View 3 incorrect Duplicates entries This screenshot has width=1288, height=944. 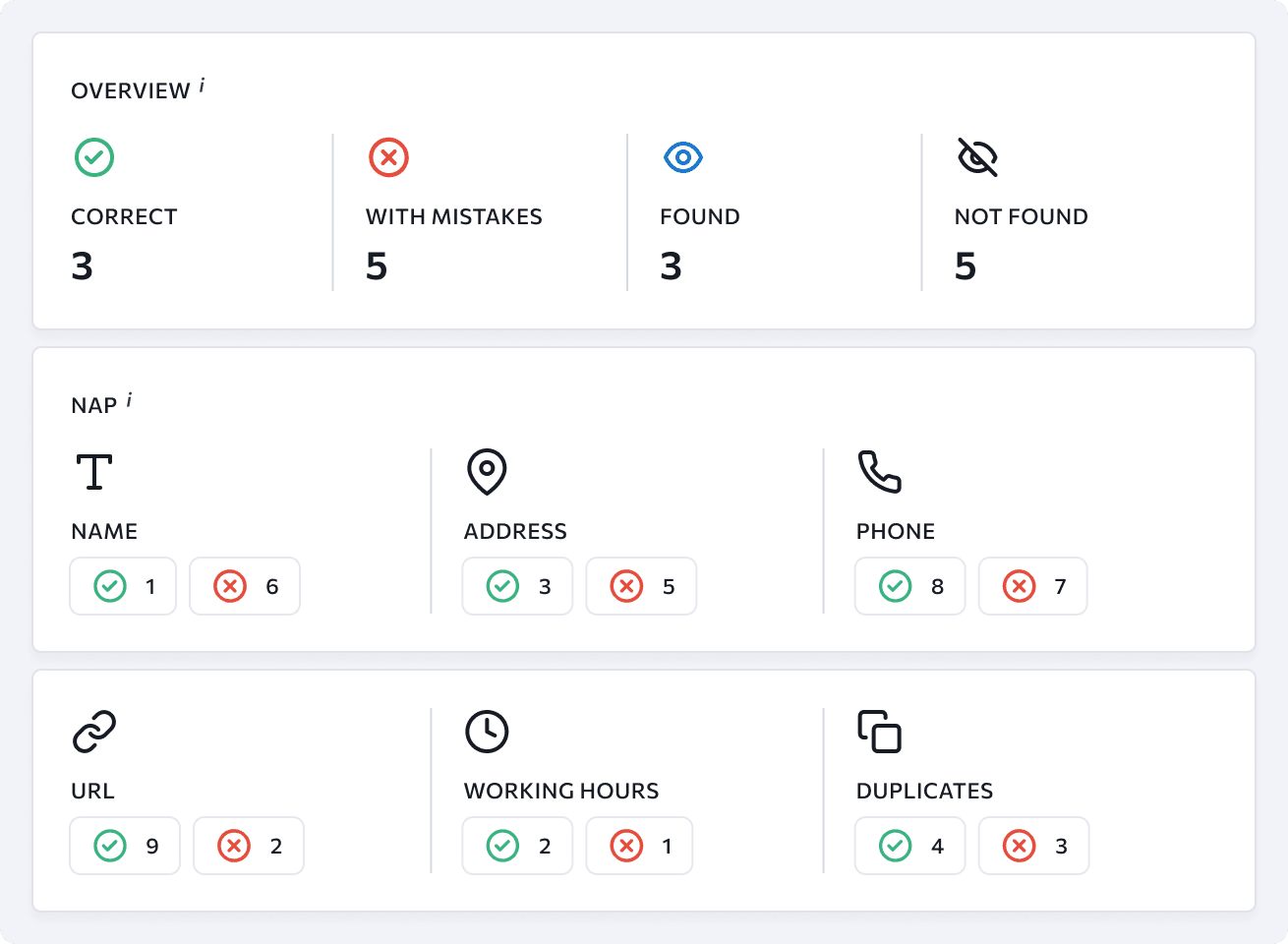(1033, 846)
